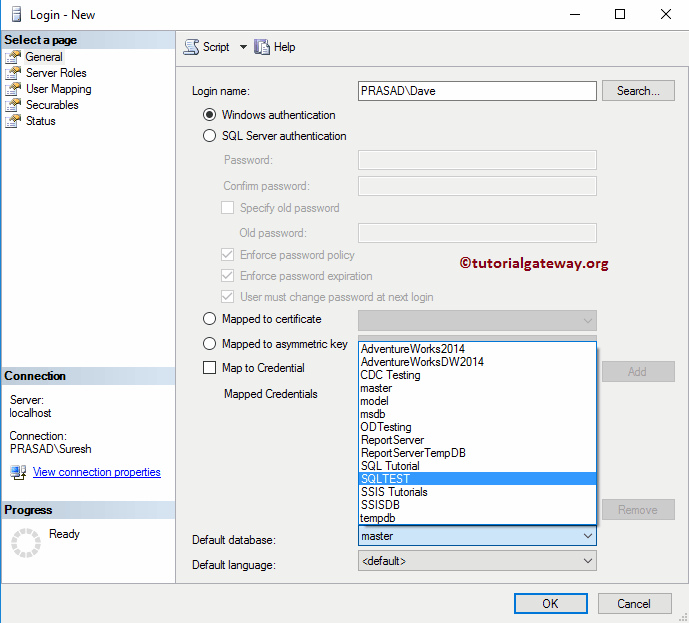
Task: Click the Add credential button
Action: 638,372
